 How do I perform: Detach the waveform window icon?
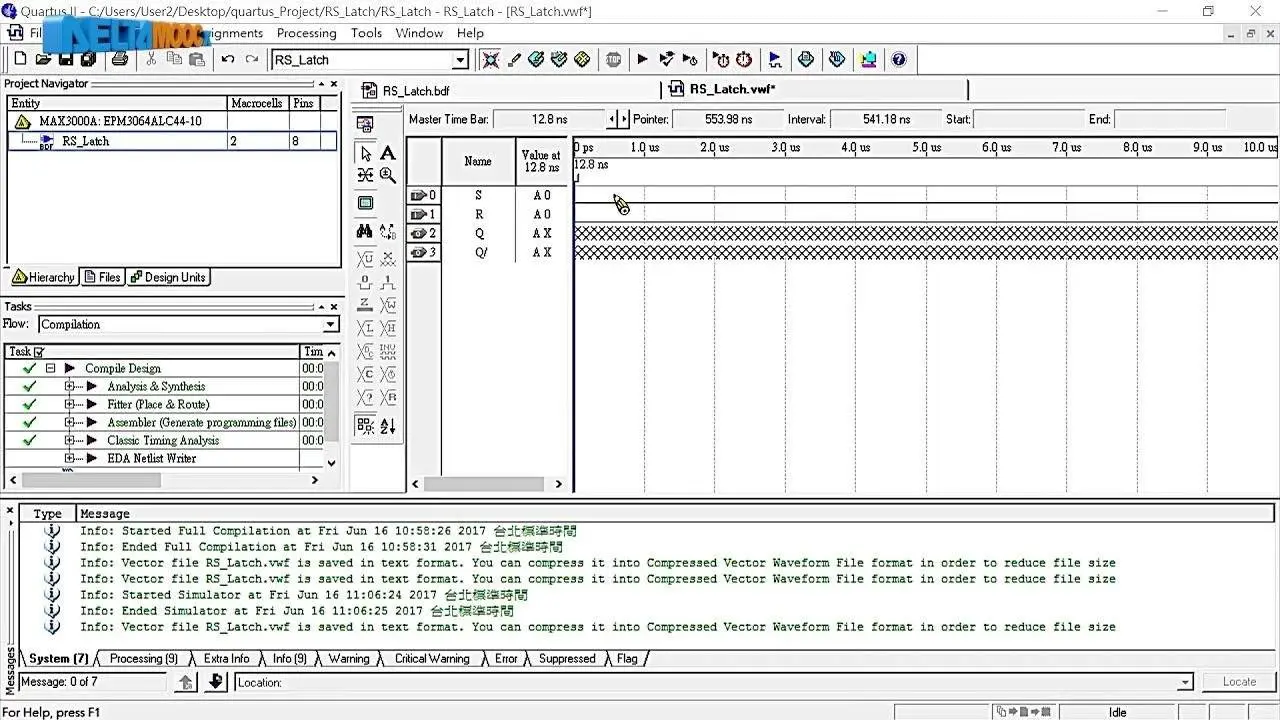click(x=365, y=124)
